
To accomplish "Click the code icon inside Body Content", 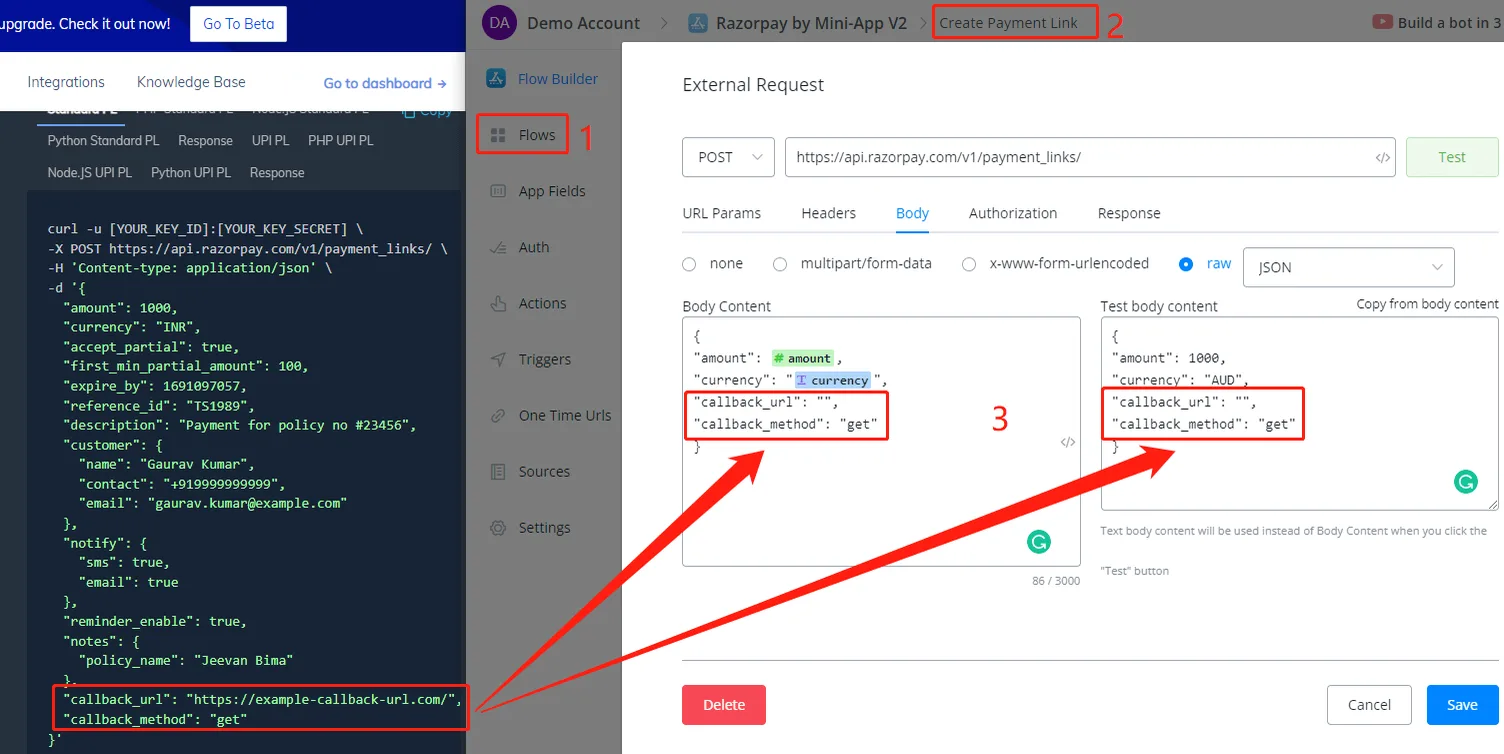I will point(1067,442).
